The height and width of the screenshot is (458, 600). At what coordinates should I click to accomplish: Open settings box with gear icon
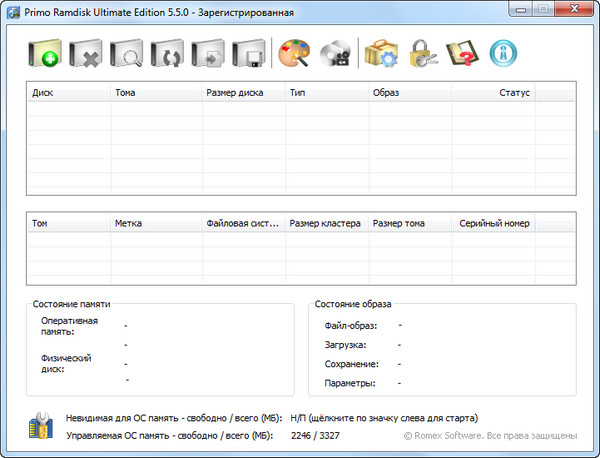[382, 53]
